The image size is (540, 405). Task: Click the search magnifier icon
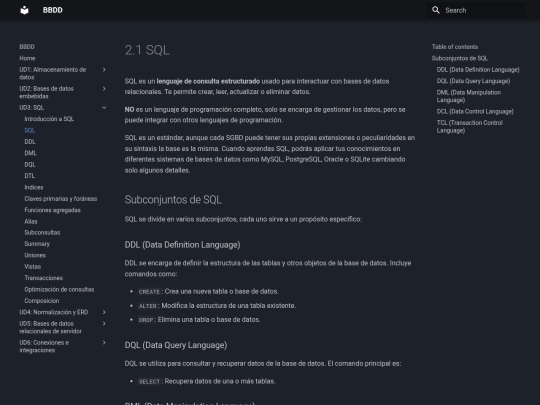[436, 10]
